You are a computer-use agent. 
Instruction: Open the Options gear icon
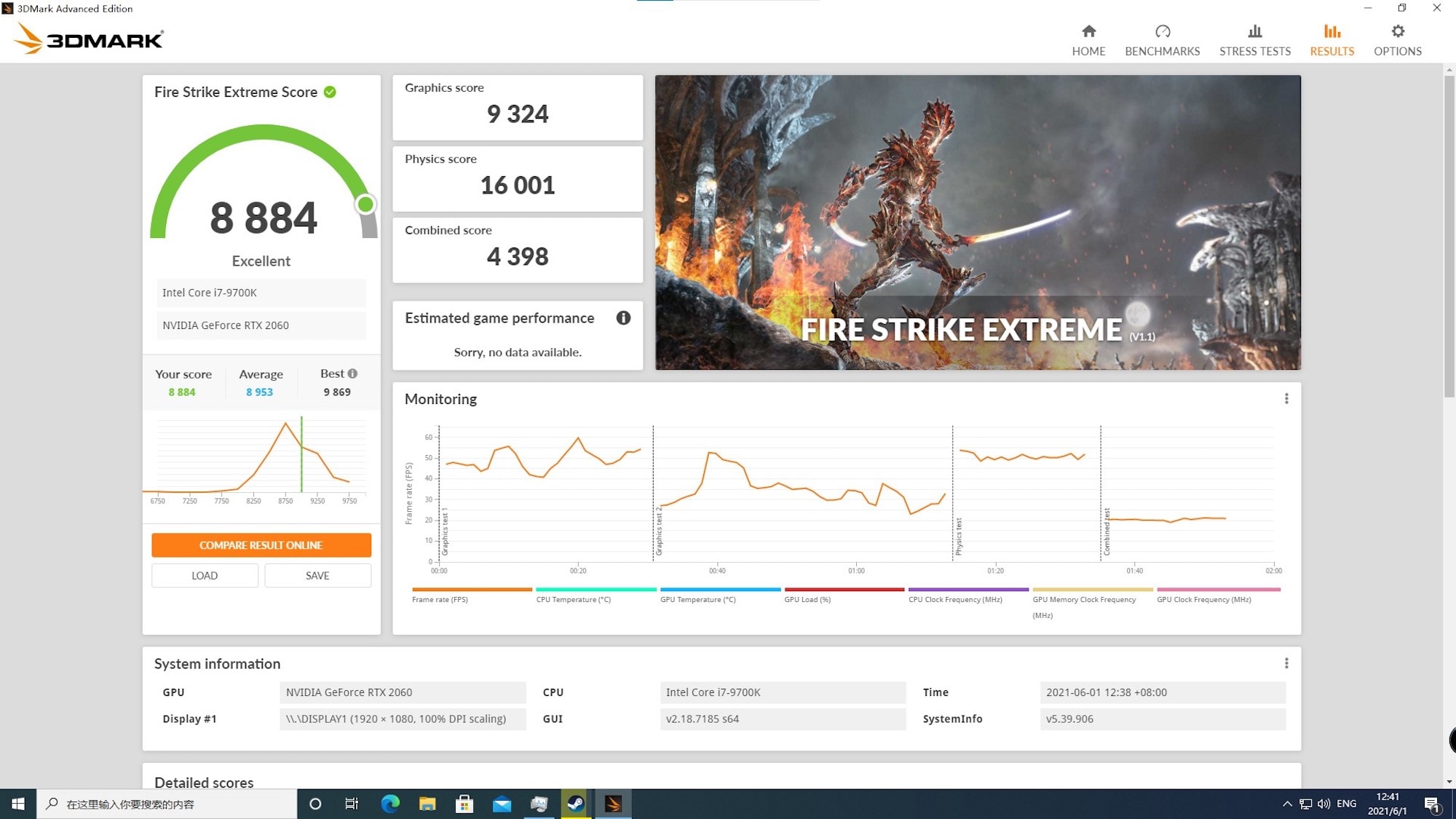[x=1398, y=31]
